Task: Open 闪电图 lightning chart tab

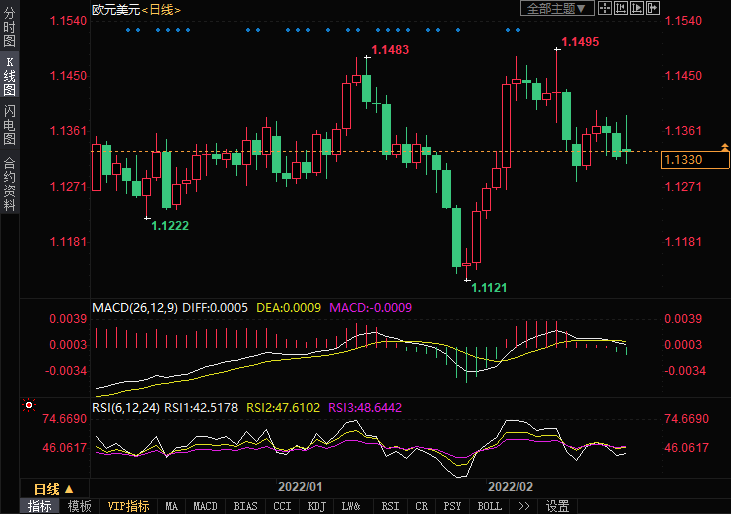Action: click(9, 124)
